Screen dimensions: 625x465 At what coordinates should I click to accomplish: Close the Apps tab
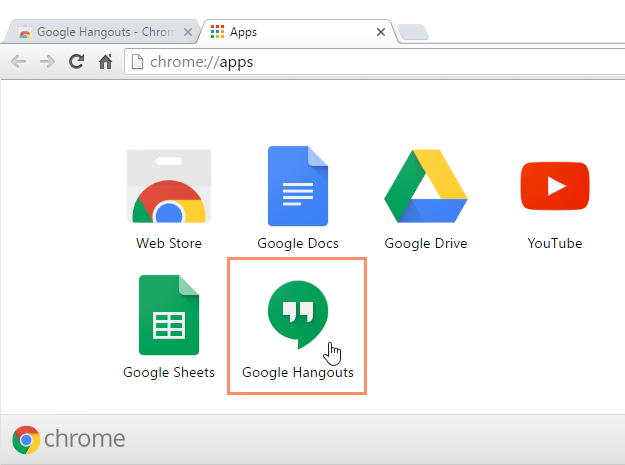[x=380, y=32]
